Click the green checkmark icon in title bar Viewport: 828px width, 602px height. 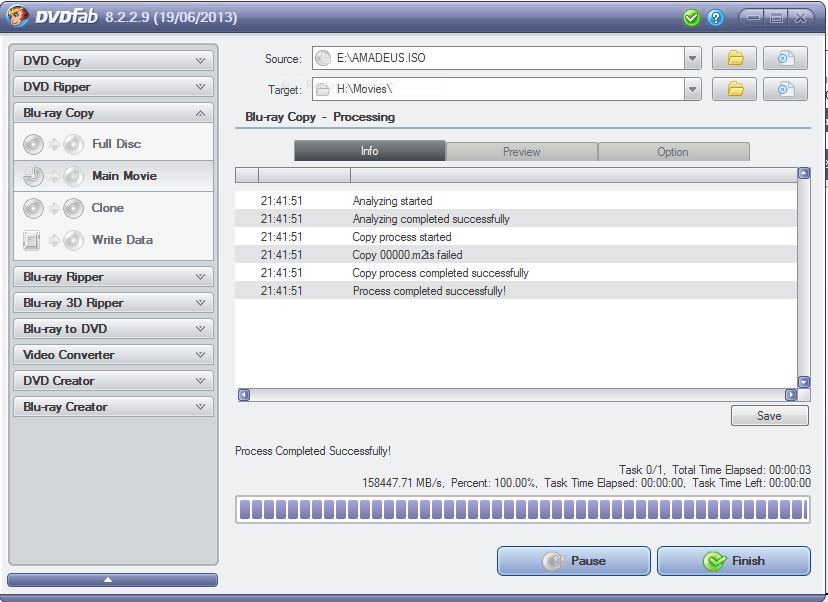coord(691,18)
